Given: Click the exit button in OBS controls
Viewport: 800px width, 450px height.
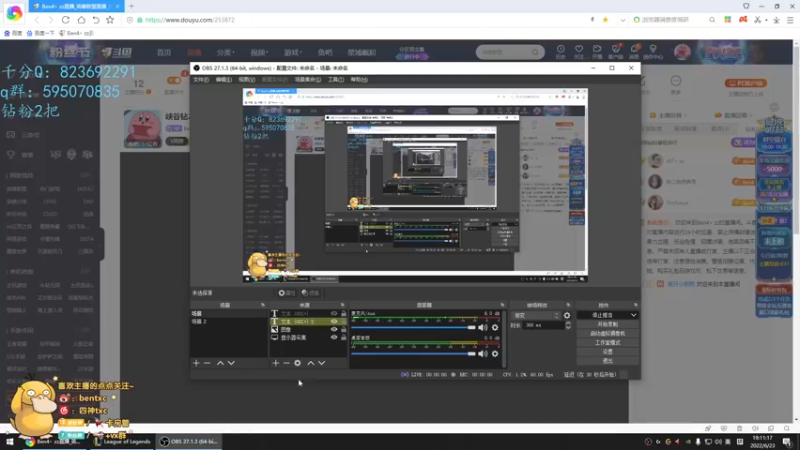Looking at the screenshot, I should (607, 361).
